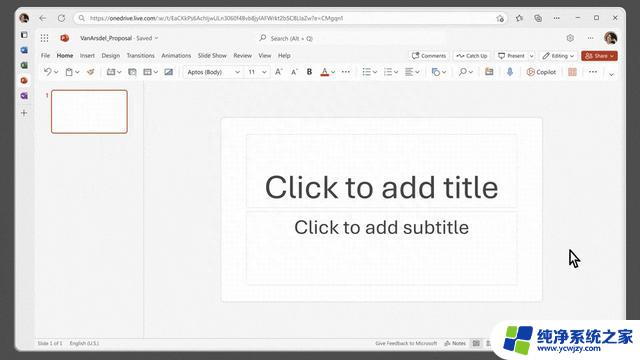Click the New Slide icon
Viewport: 640px width, 360px height.
pyautogui.click(x=111, y=72)
